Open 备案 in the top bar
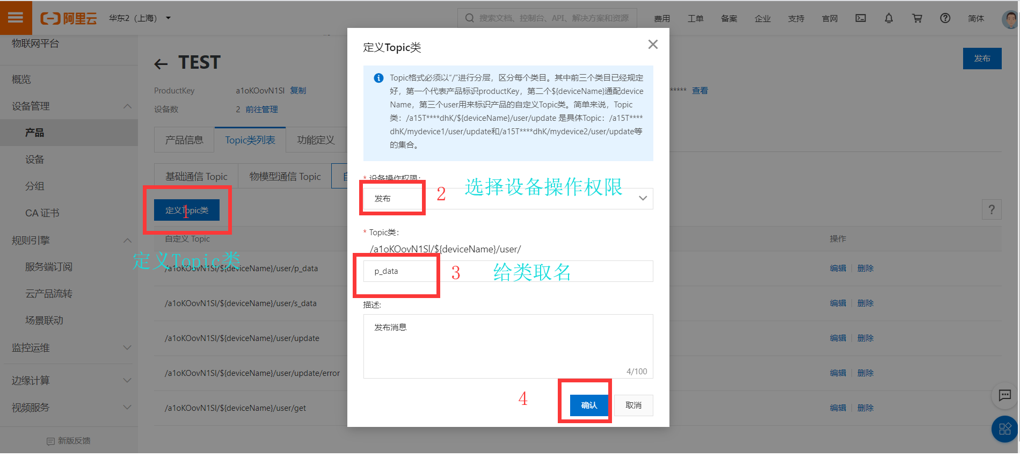This screenshot has width=1020, height=457. coord(729,18)
